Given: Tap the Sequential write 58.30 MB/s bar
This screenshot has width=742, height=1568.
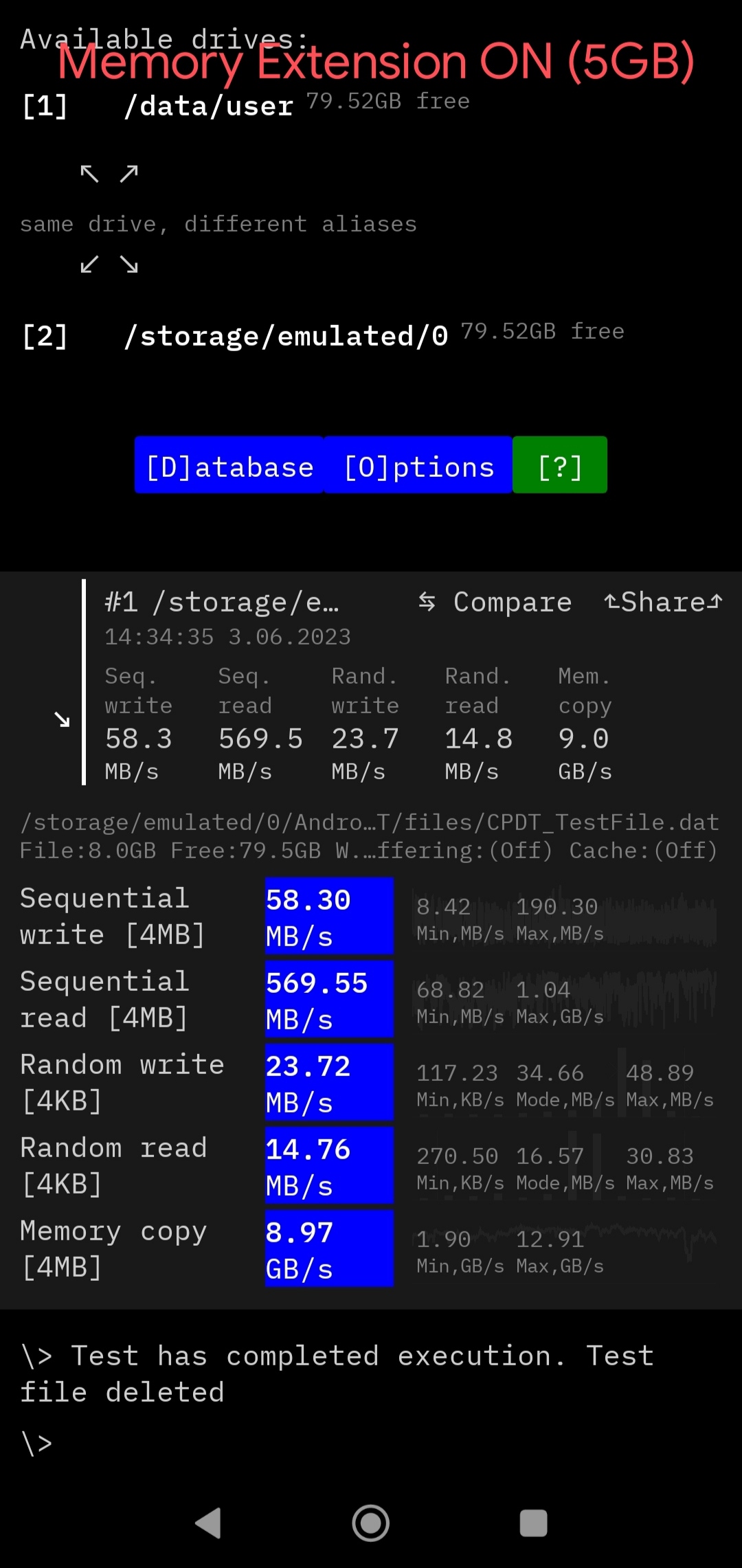Looking at the screenshot, I should pos(330,916).
